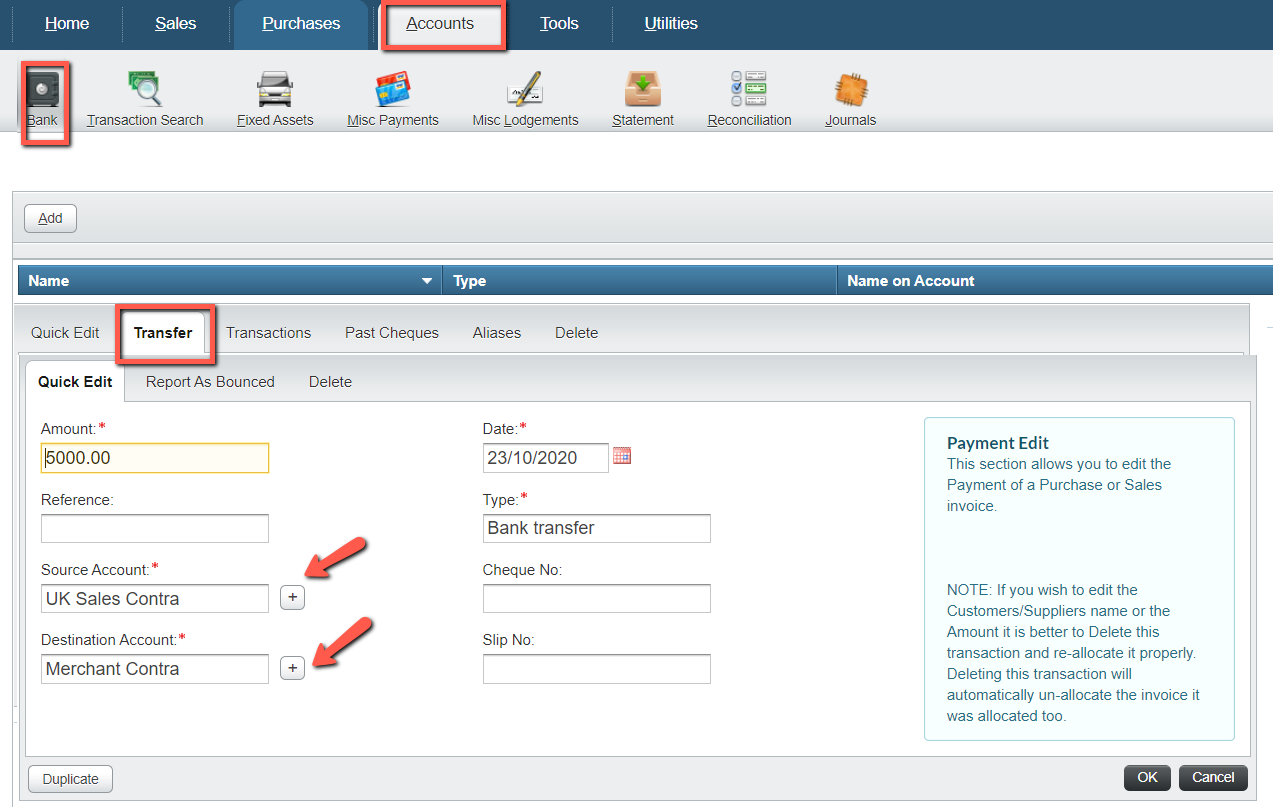Screen dimensions: 1273x807
Task: Open the Journals icon
Action: 850,90
